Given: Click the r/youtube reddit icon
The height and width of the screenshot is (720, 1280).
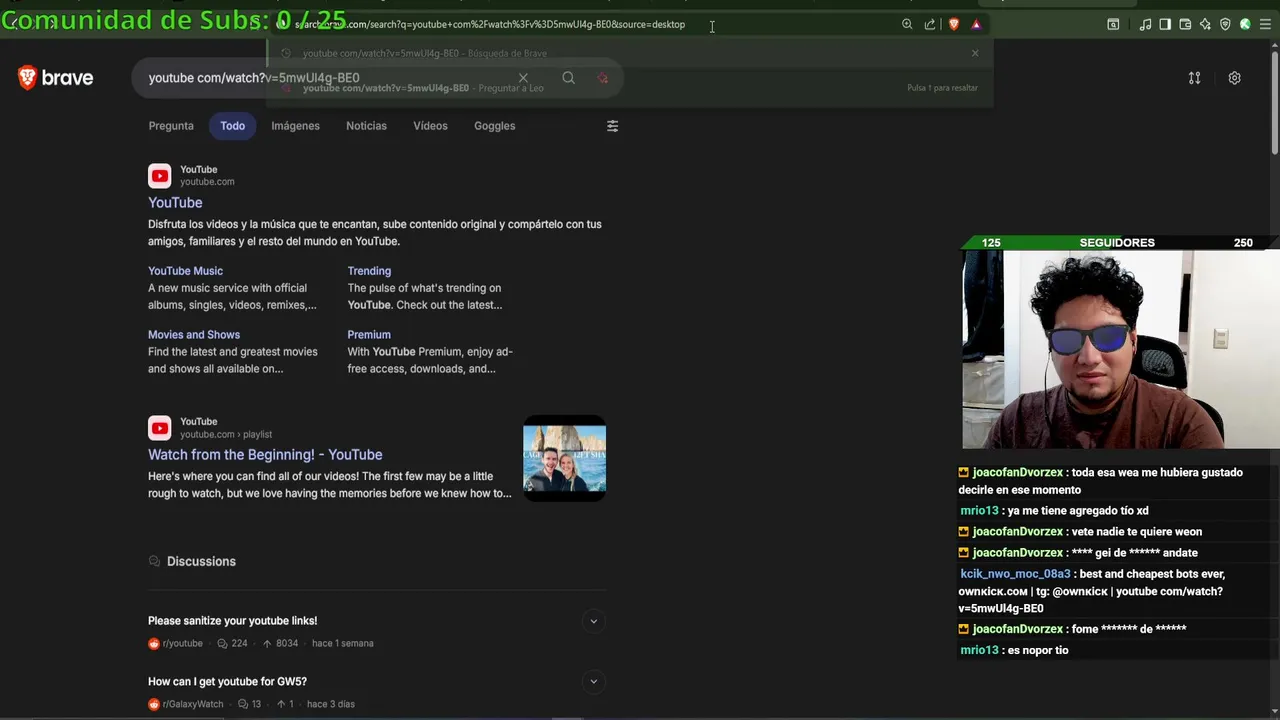Looking at the screenshot, I should (x=153, y=644).
